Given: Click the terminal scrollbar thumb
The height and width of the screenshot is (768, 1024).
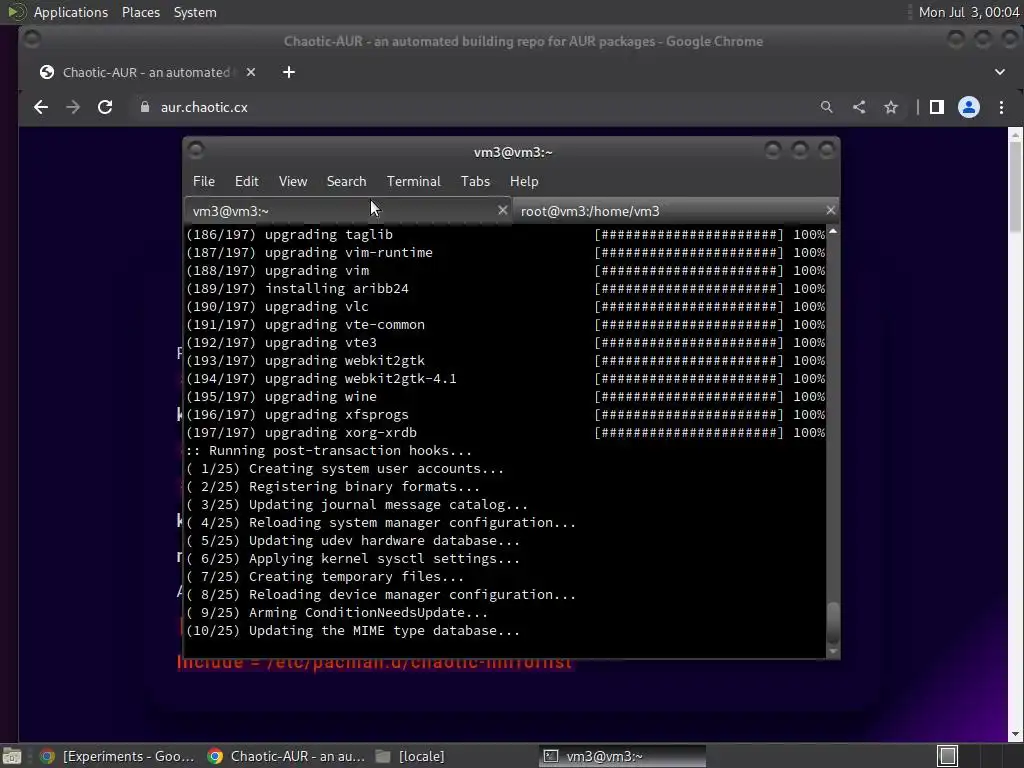Looking at the screenshot, I should [833, 622].
